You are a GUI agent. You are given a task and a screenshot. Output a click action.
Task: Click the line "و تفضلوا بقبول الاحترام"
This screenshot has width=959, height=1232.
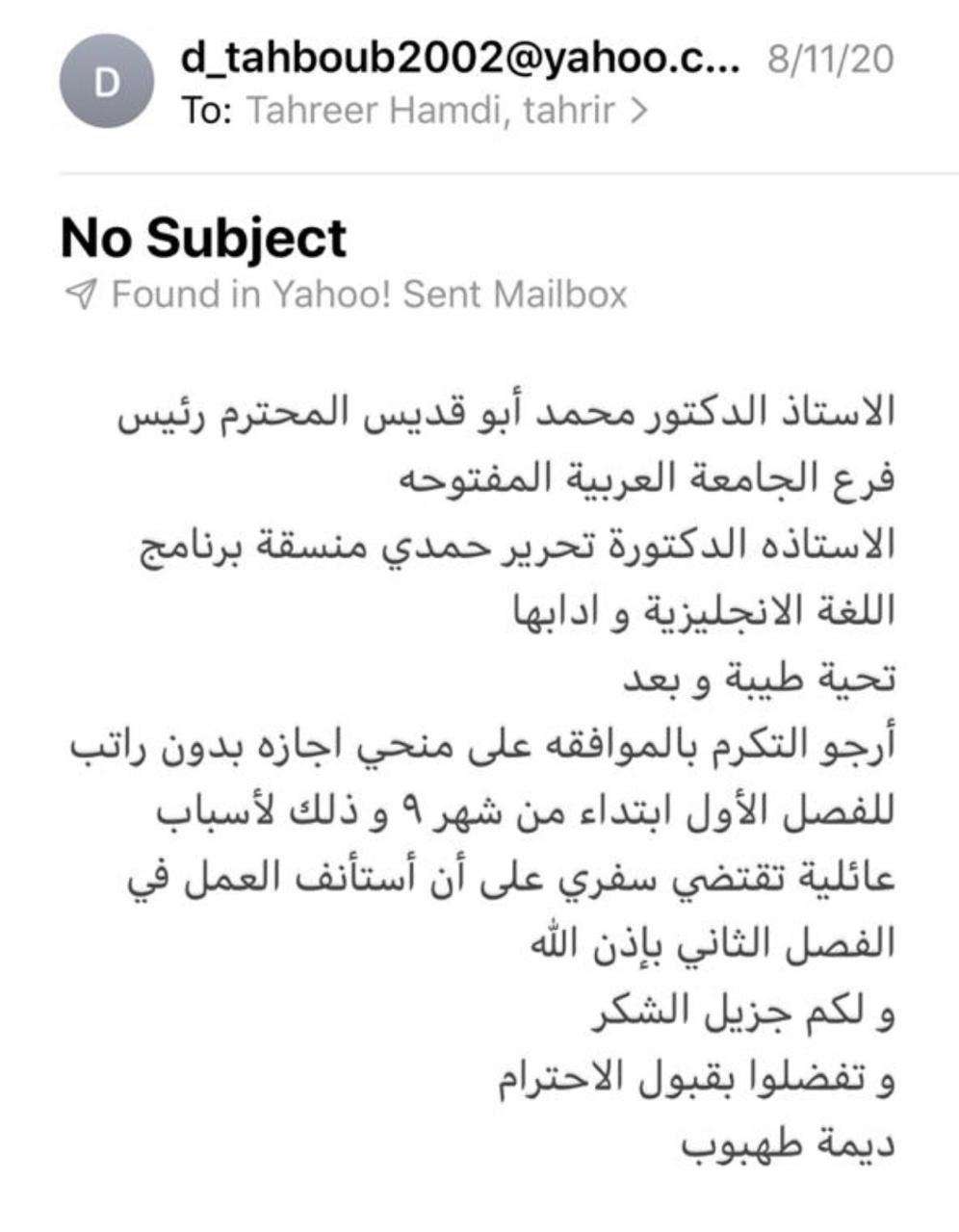coord(696,1080)
